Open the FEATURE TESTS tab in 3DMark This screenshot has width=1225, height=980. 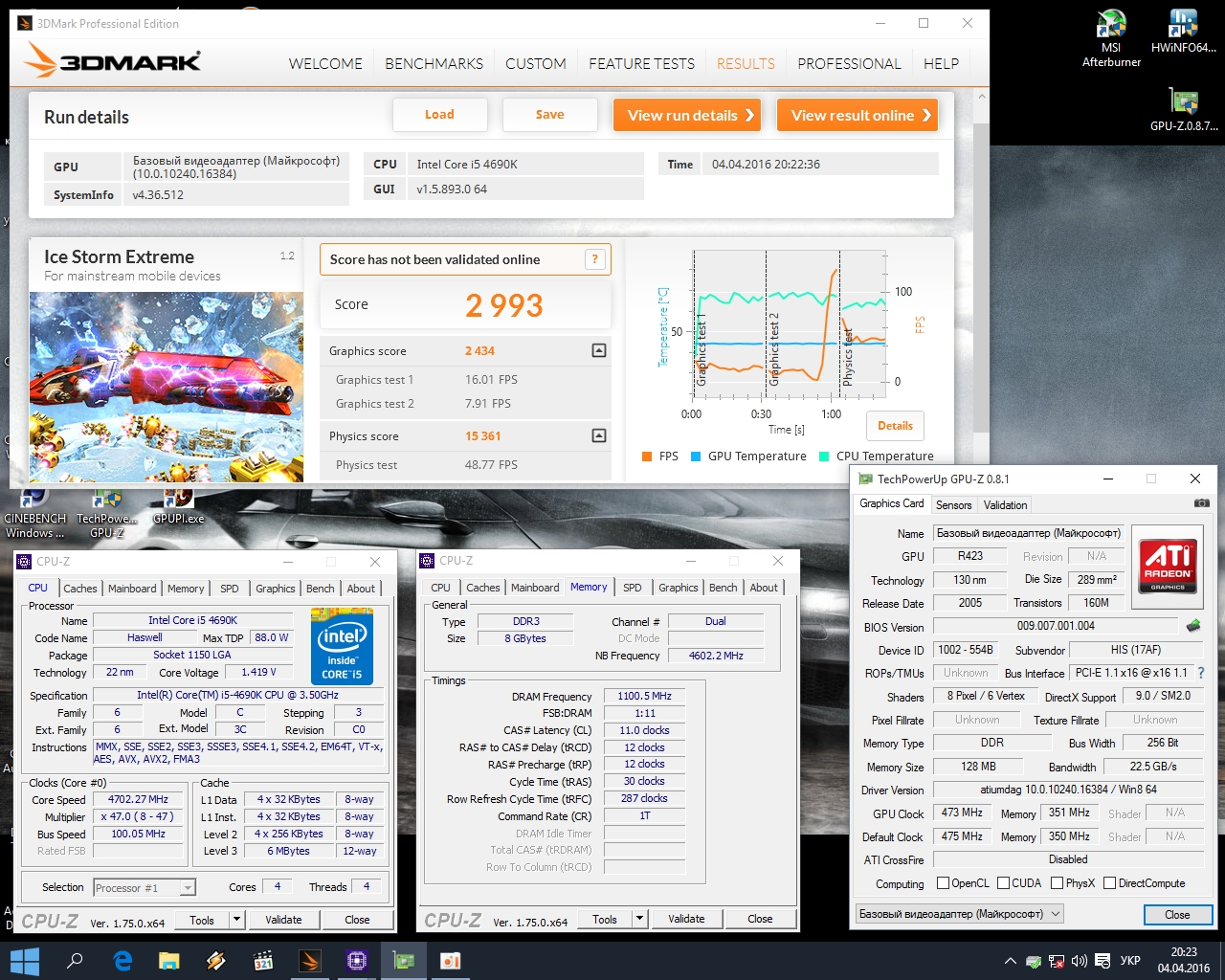click(x=641, y=63)
